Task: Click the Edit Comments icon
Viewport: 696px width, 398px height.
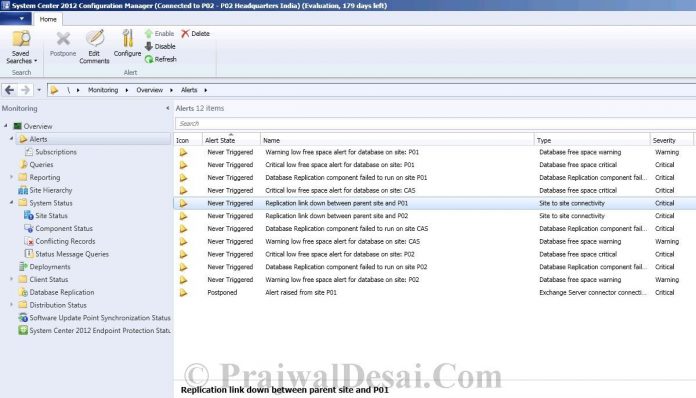Action: click(x=95, y=39)
